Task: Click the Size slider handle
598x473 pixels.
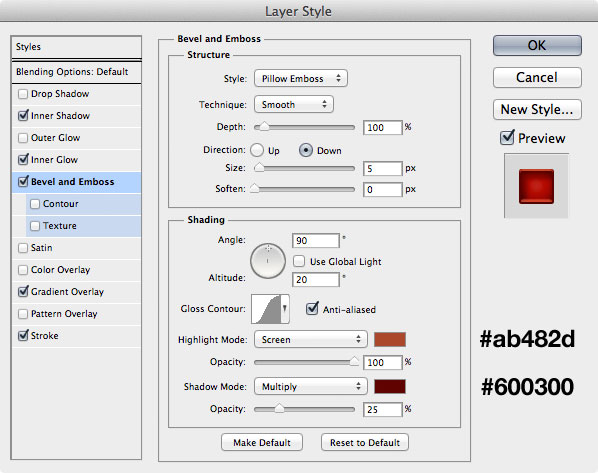Action: (x=259, y=167)
